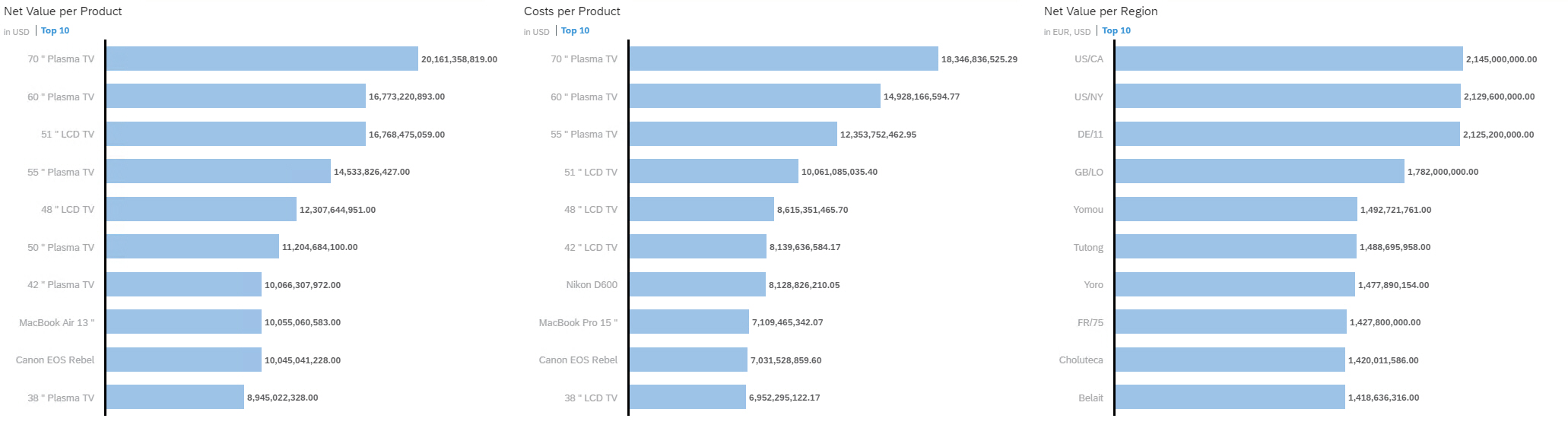The image size is (1568, 431).
Task: Click the MacBook Air 13" bar in Net Value chart
Action: [x=183, y=322]
